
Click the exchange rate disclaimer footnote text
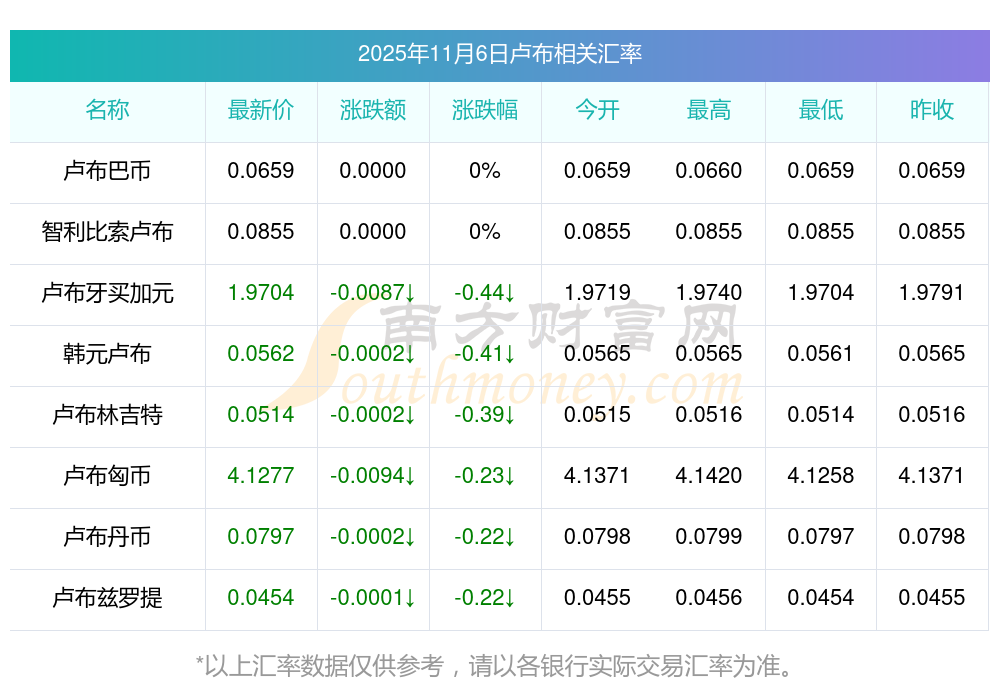point(499,665)
